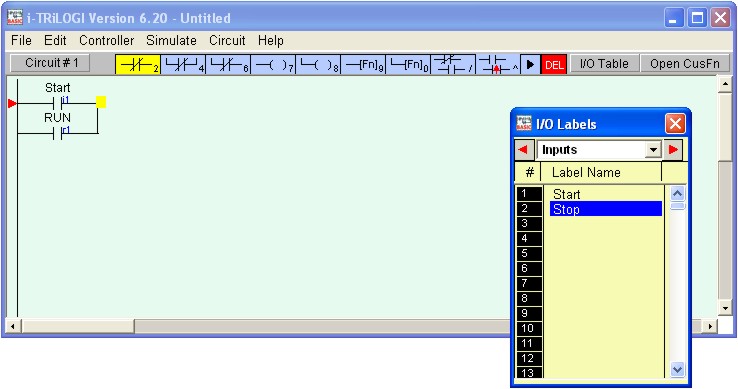Click the horizontal scrollbar left arrow
This screenshot has height=389, width=738.
coord(13,326)
